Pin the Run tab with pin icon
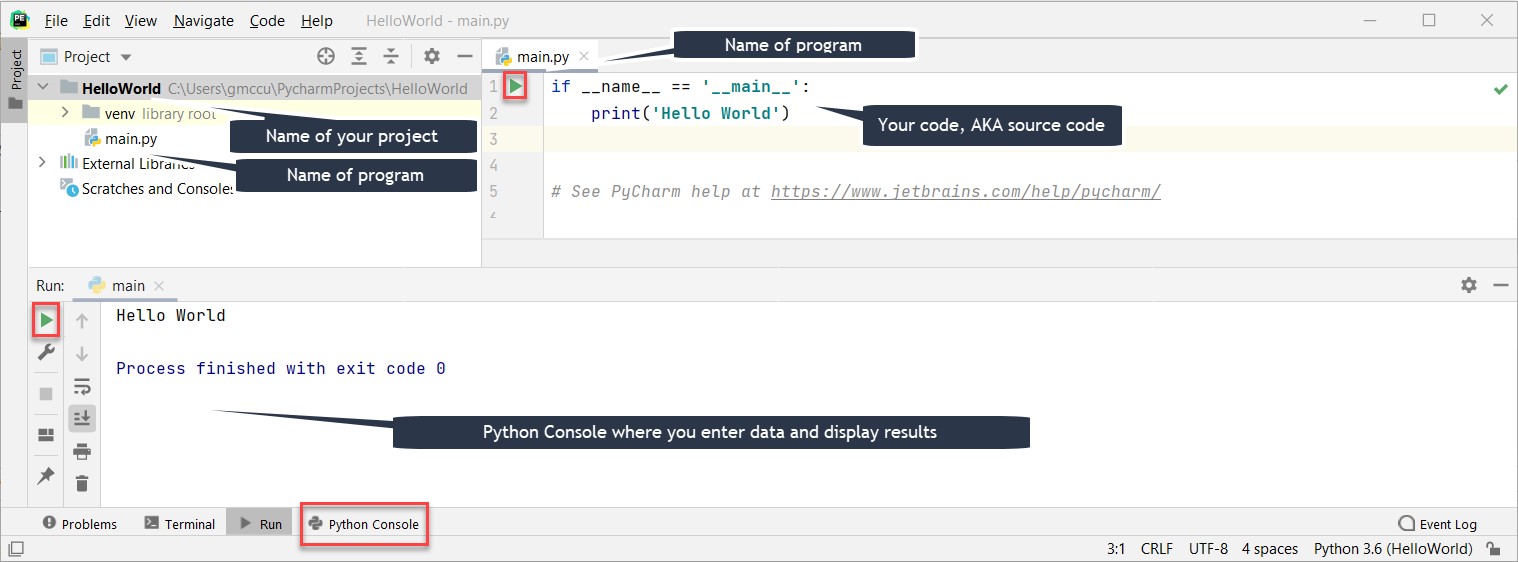 click(x=46, y=476)
